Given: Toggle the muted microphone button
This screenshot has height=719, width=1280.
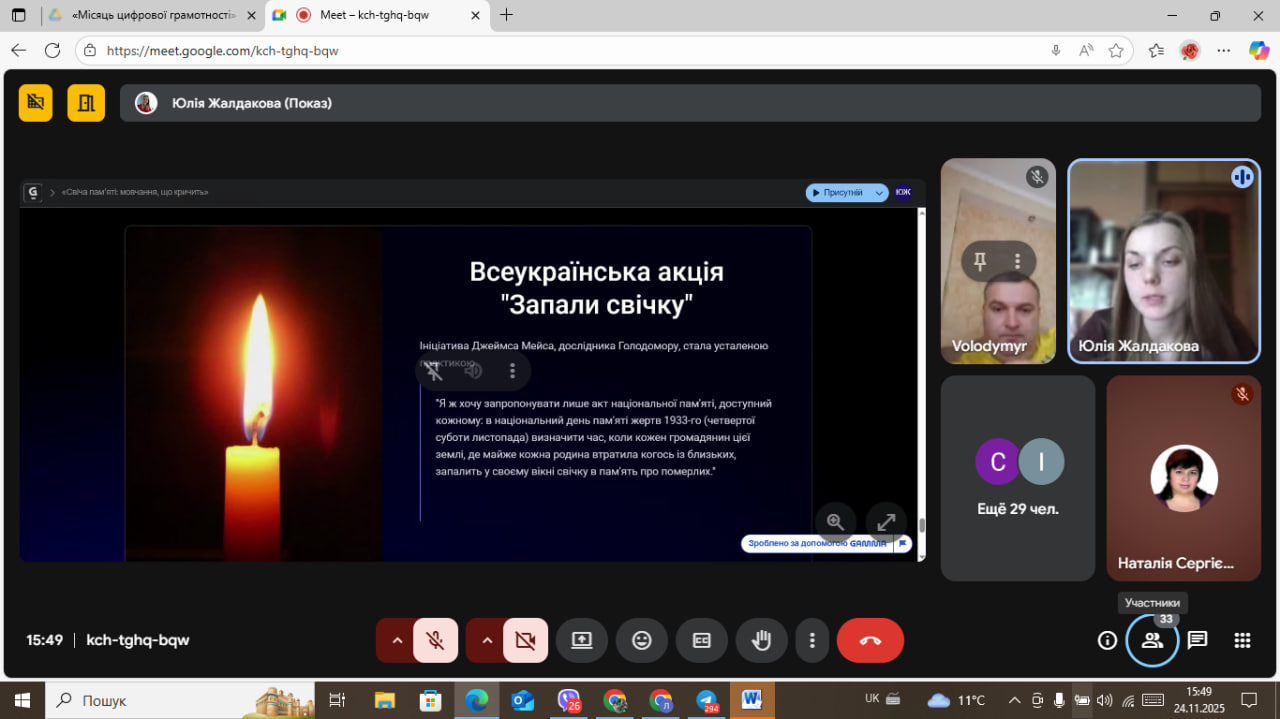Looking at the screenshot, I should click(x=435, y=641).
